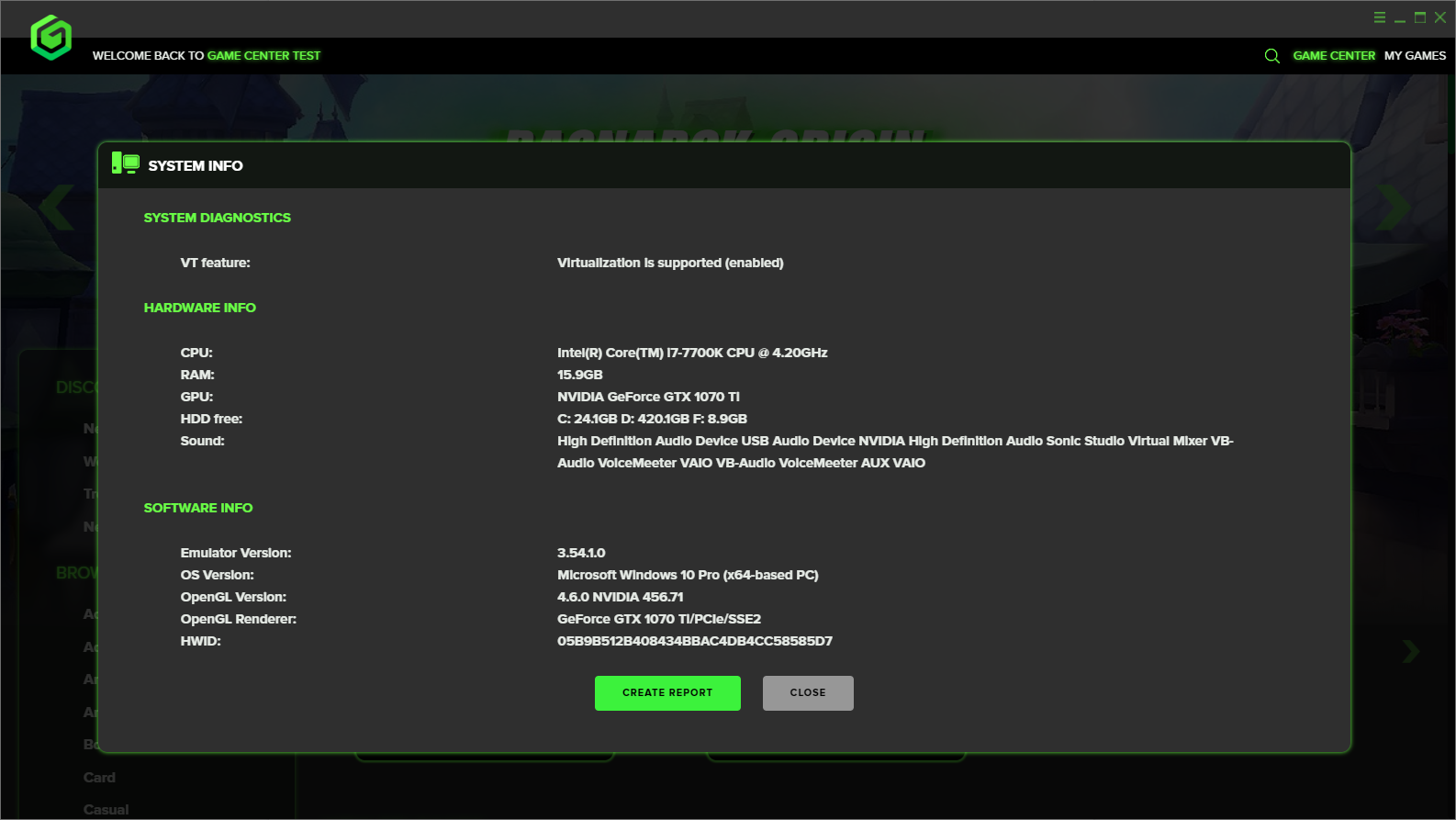Viewport: 1456px width, 820px height.
Task: Select the Card category in sidebar
Action: (x=99, y=778)
